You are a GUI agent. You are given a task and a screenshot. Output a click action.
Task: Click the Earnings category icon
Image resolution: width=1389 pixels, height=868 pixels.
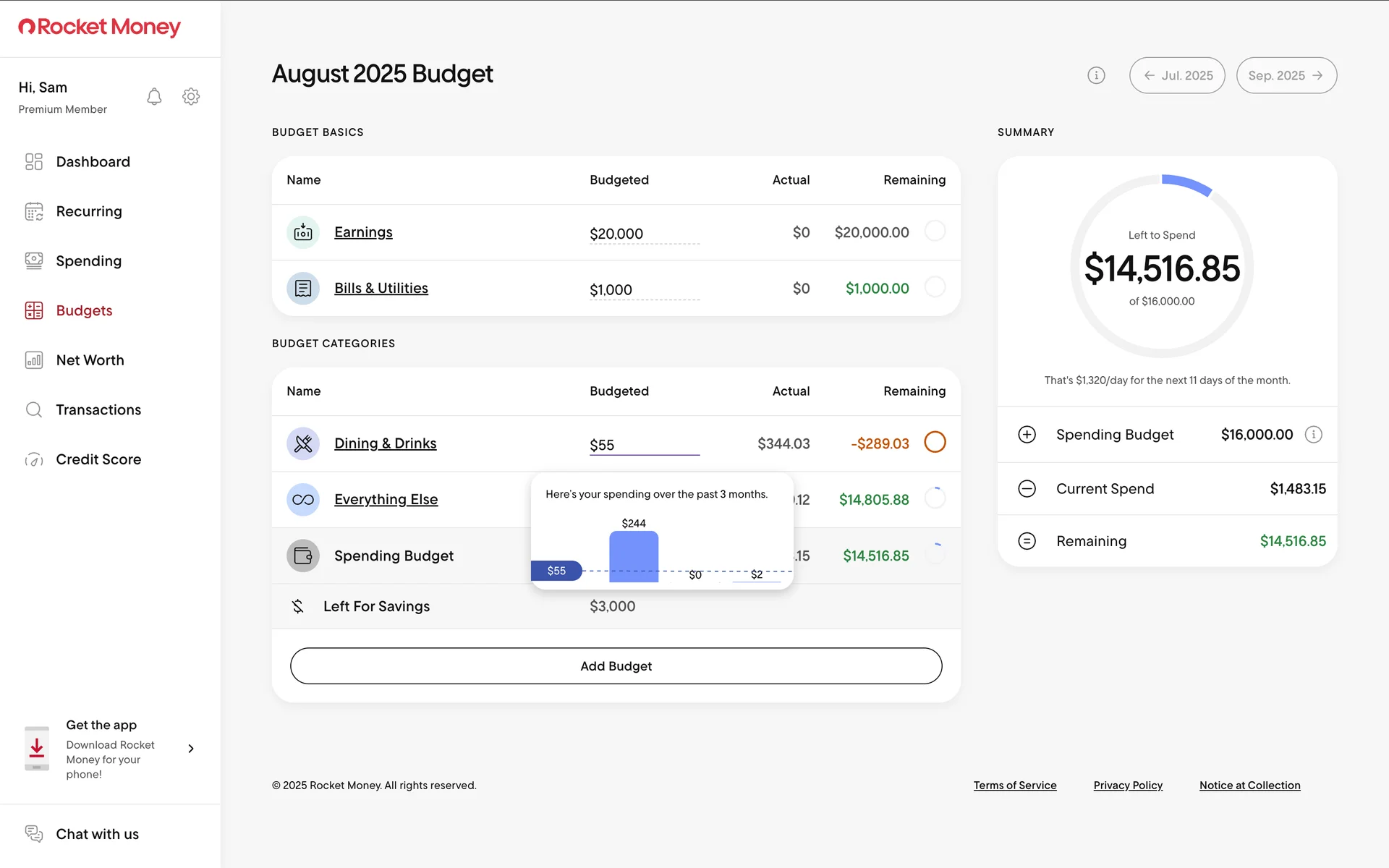[303, 232]
